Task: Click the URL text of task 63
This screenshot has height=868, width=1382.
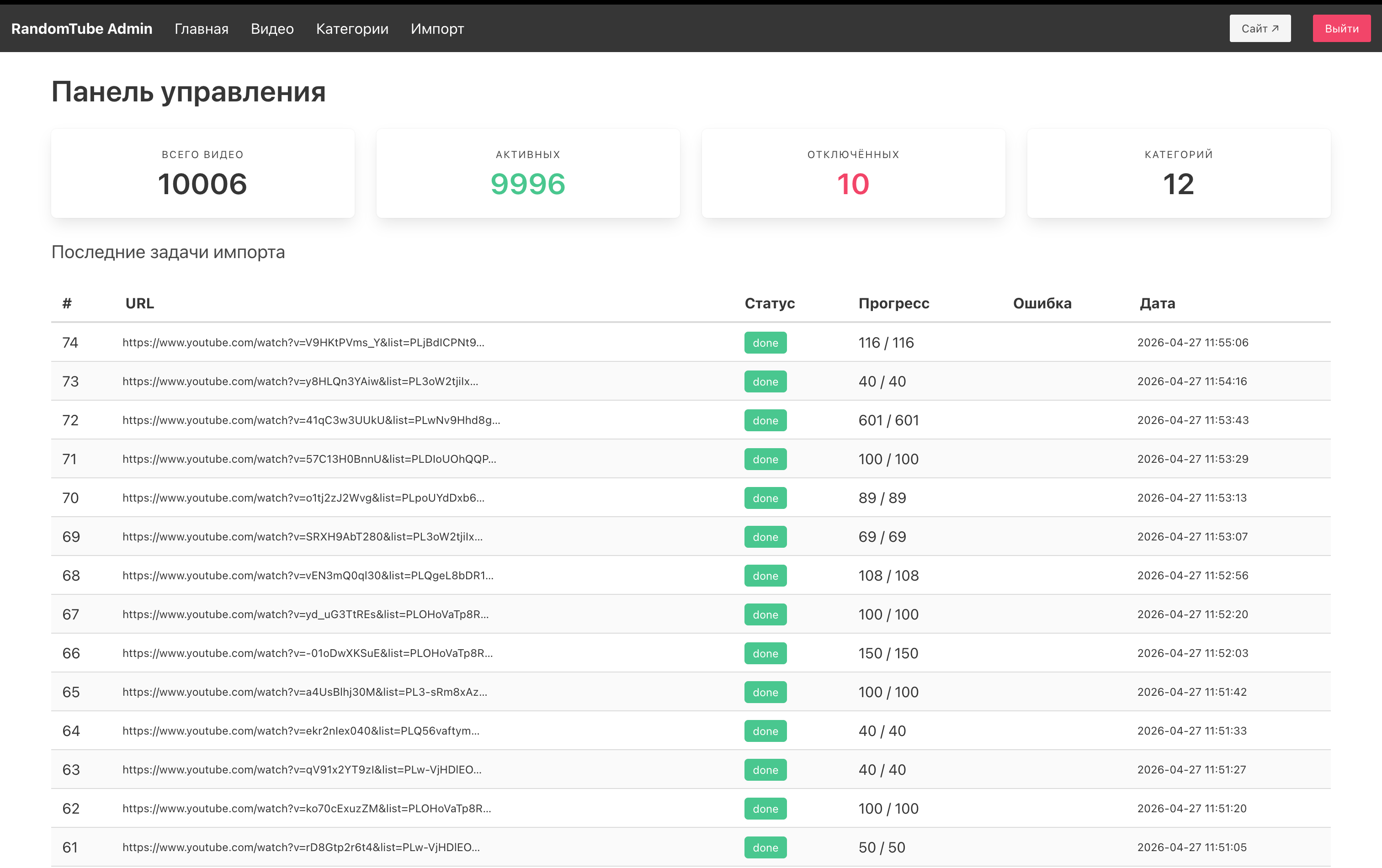Action: (302, 769)
